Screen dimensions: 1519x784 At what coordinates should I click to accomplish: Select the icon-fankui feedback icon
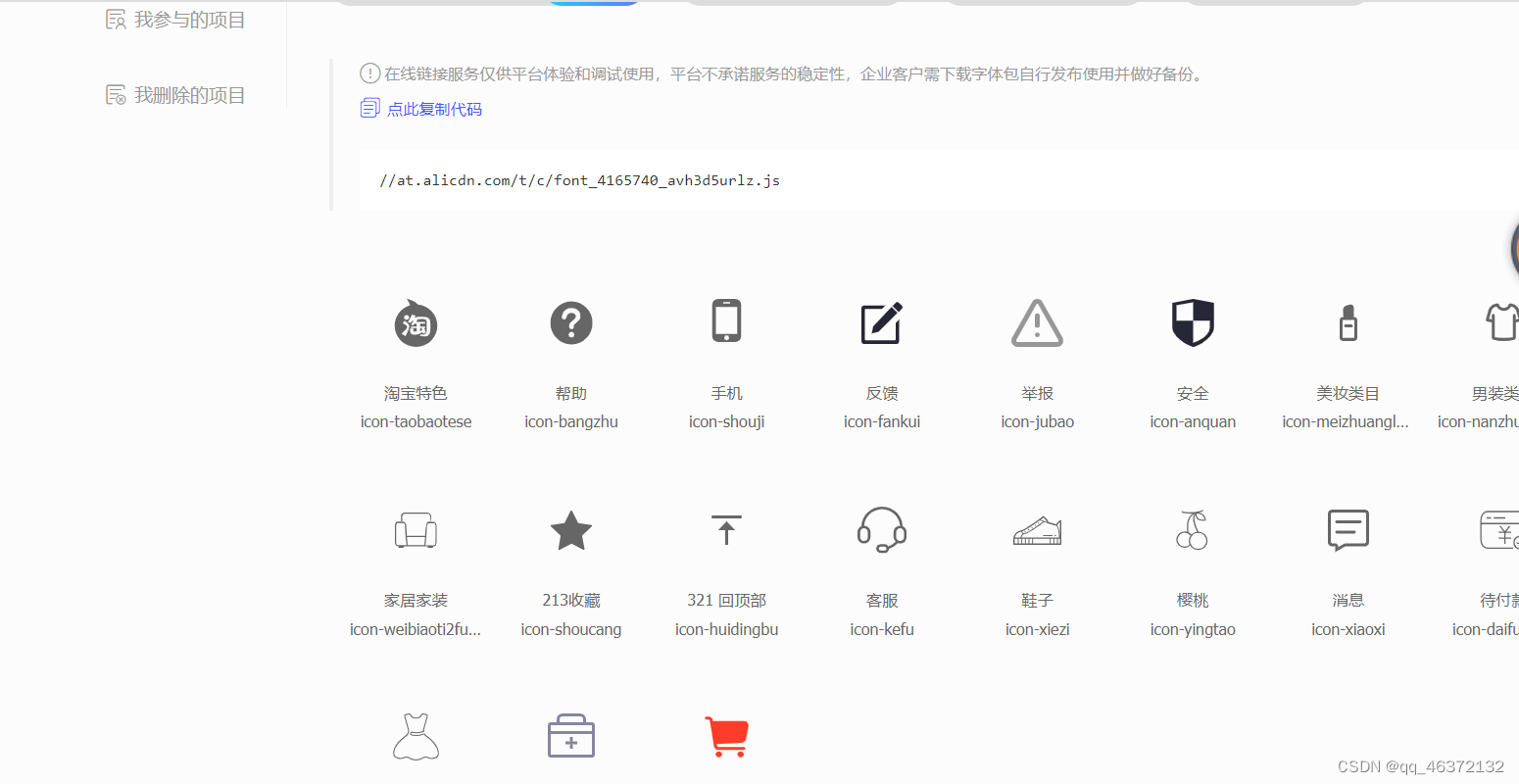pos(881,323)
